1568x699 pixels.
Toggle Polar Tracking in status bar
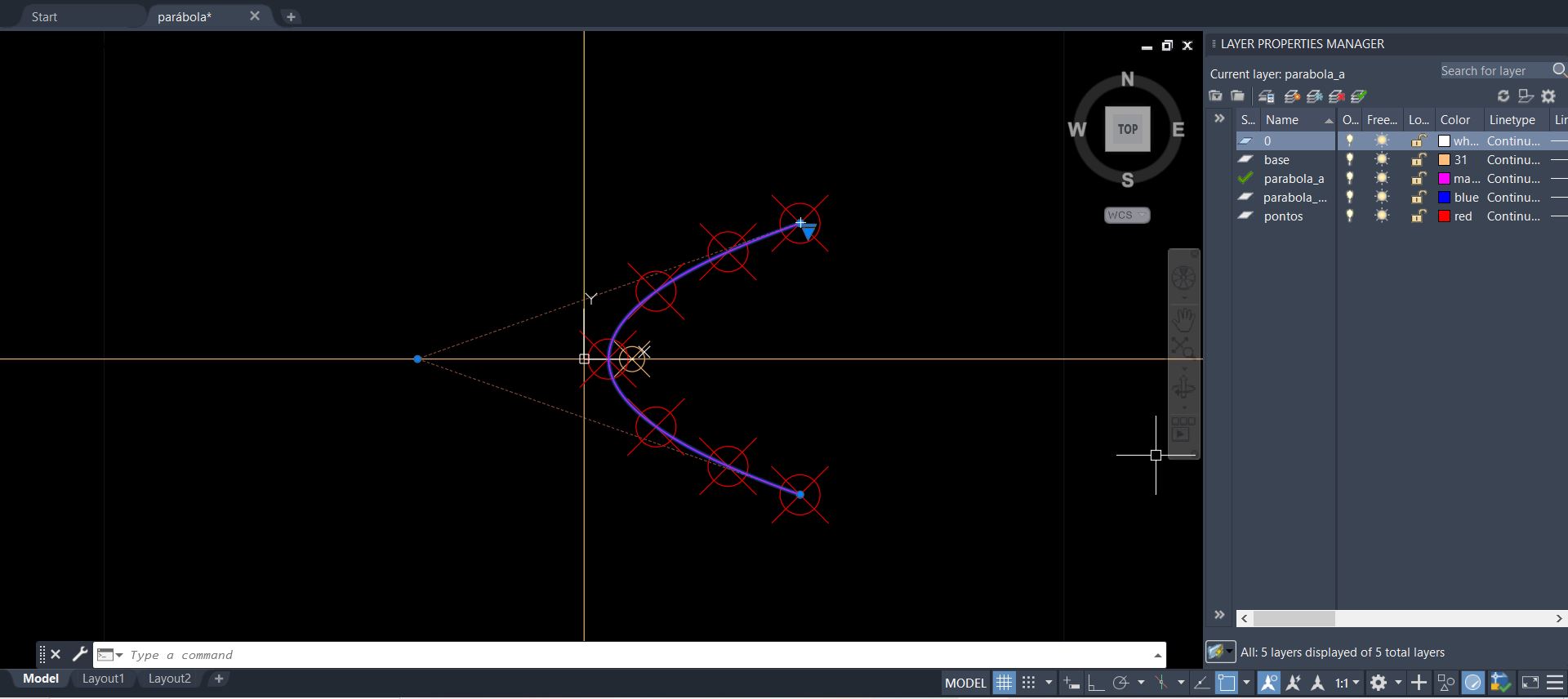[x=1120, y=683]
